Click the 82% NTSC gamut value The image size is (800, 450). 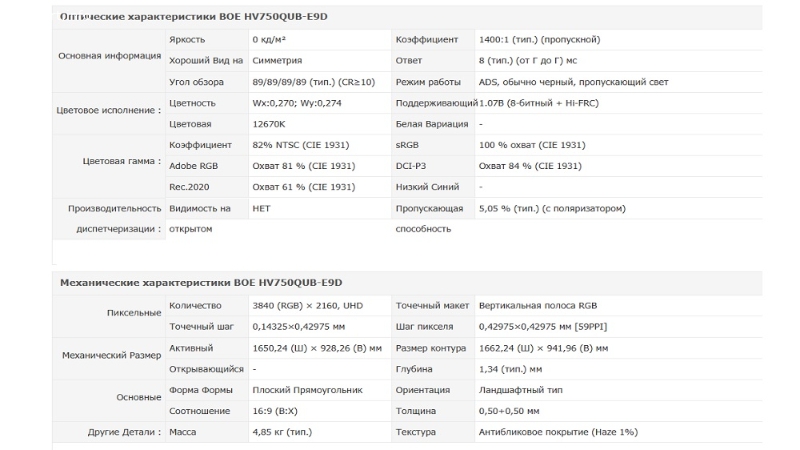pos(301,145)
